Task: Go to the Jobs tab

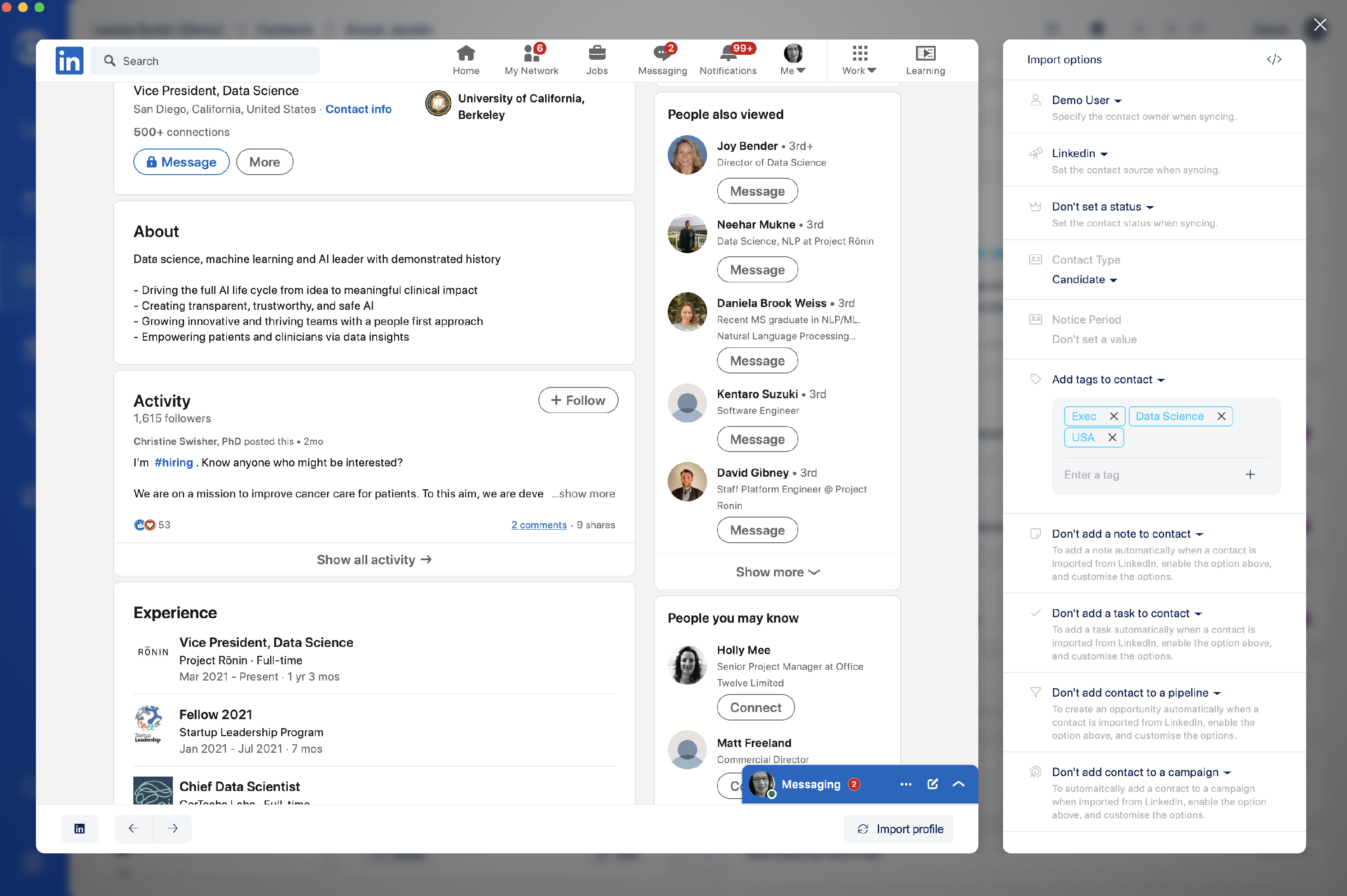Action: click(597, 60)
